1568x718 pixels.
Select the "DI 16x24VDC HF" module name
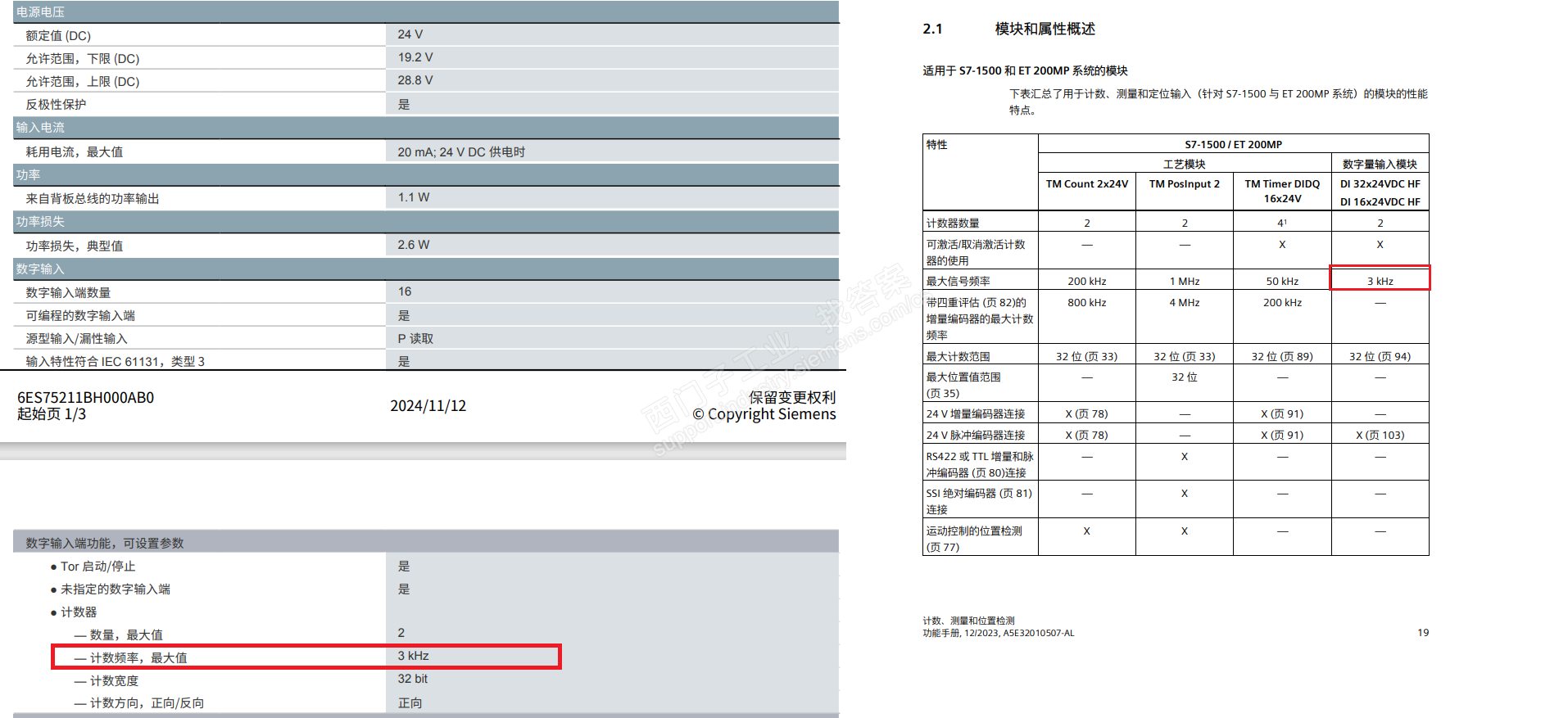click(x=1380, y=202)
